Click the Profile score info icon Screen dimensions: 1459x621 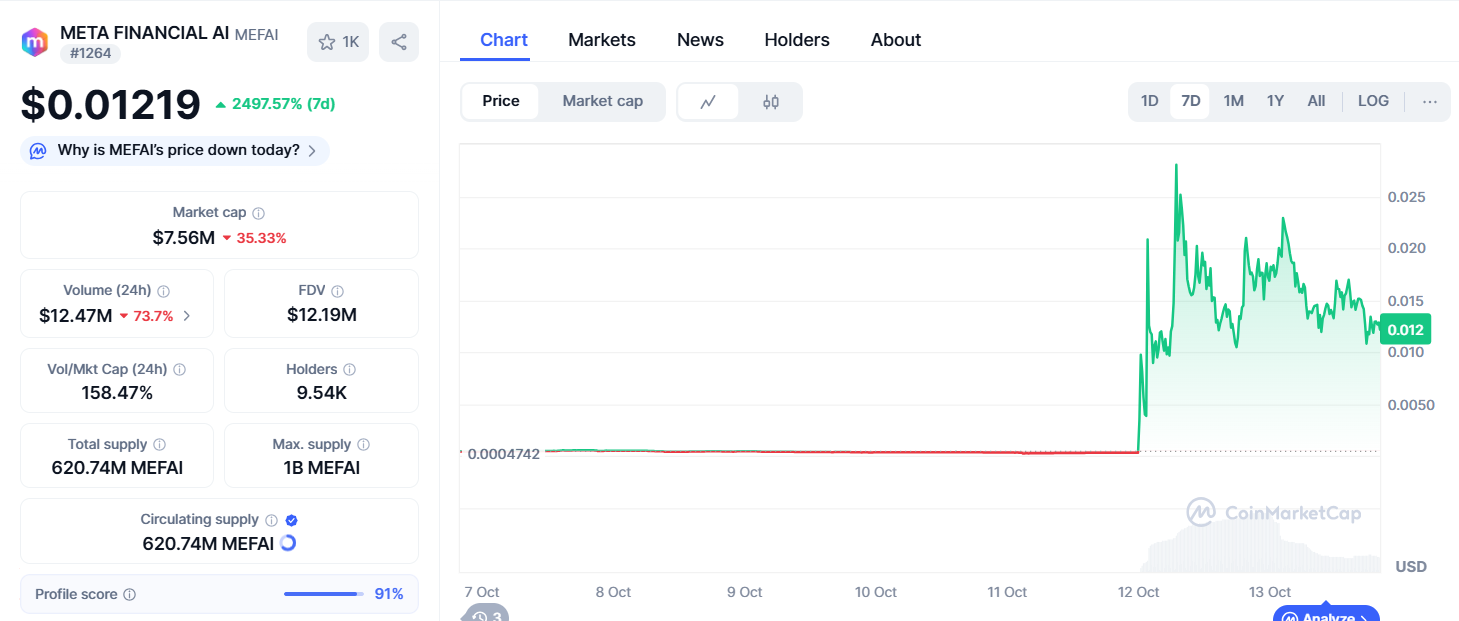pos(129,595)
